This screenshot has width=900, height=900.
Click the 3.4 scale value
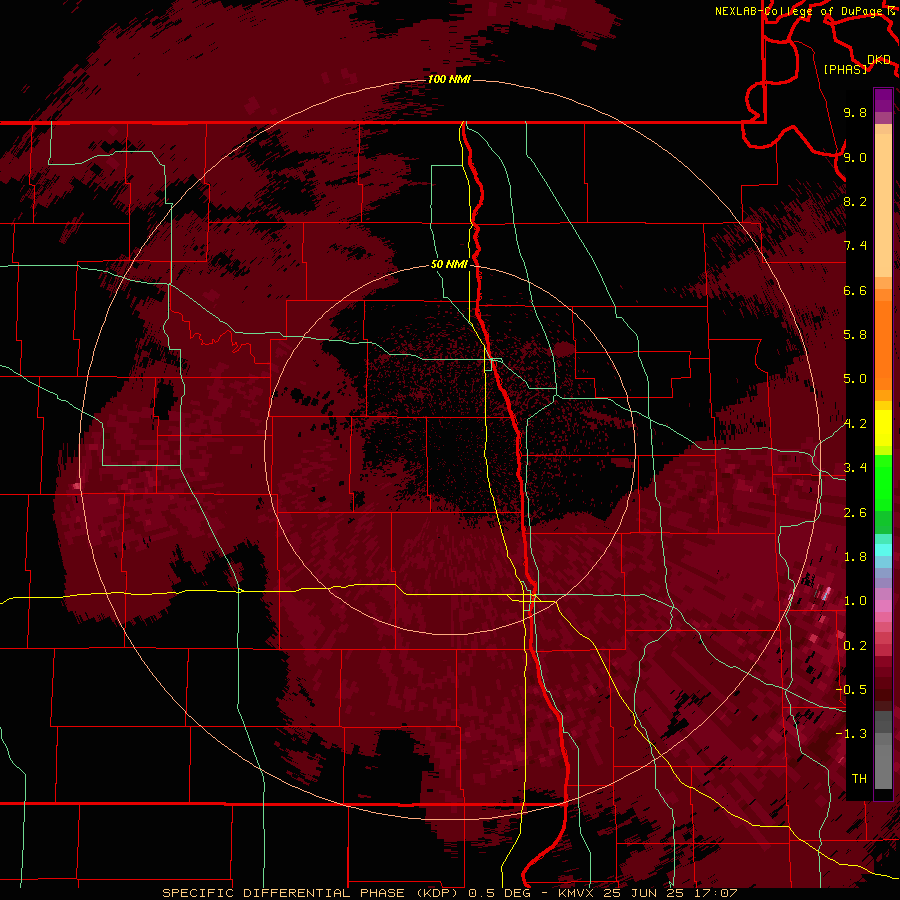[x=855, y=468]
